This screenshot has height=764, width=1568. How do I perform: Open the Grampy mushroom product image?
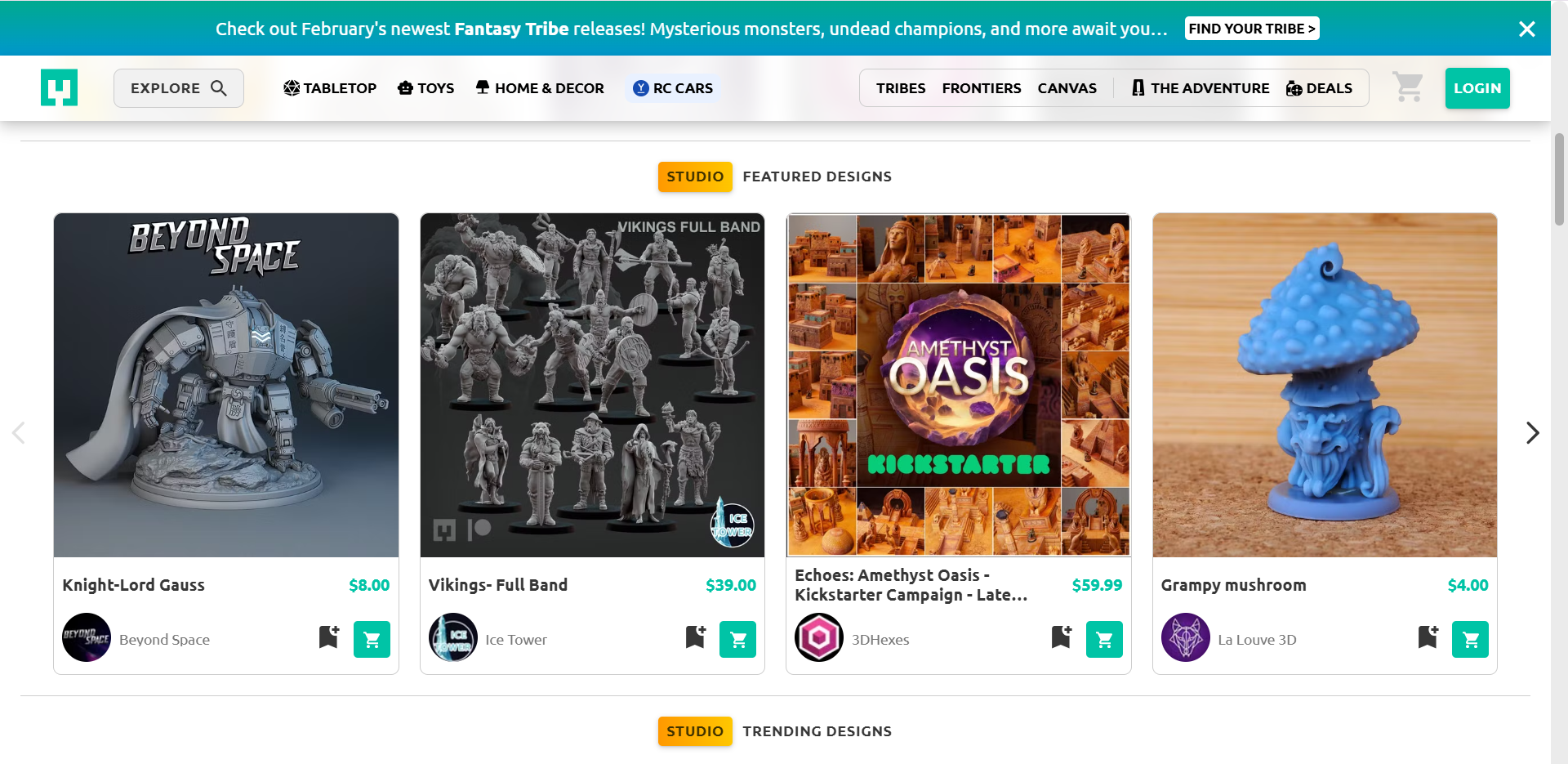(1324, 385)
